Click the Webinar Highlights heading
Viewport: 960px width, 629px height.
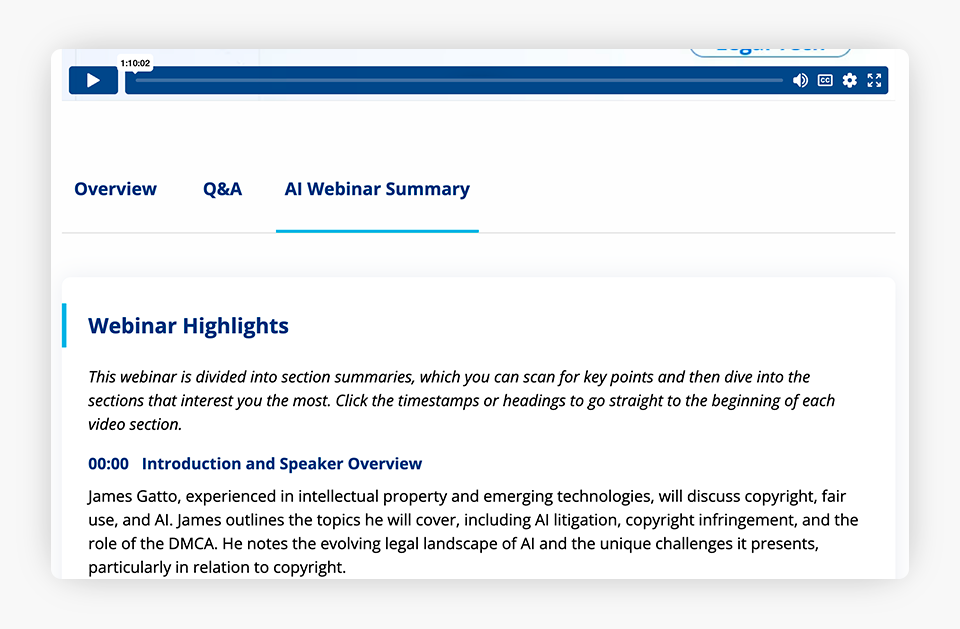(x=188, y=326)
